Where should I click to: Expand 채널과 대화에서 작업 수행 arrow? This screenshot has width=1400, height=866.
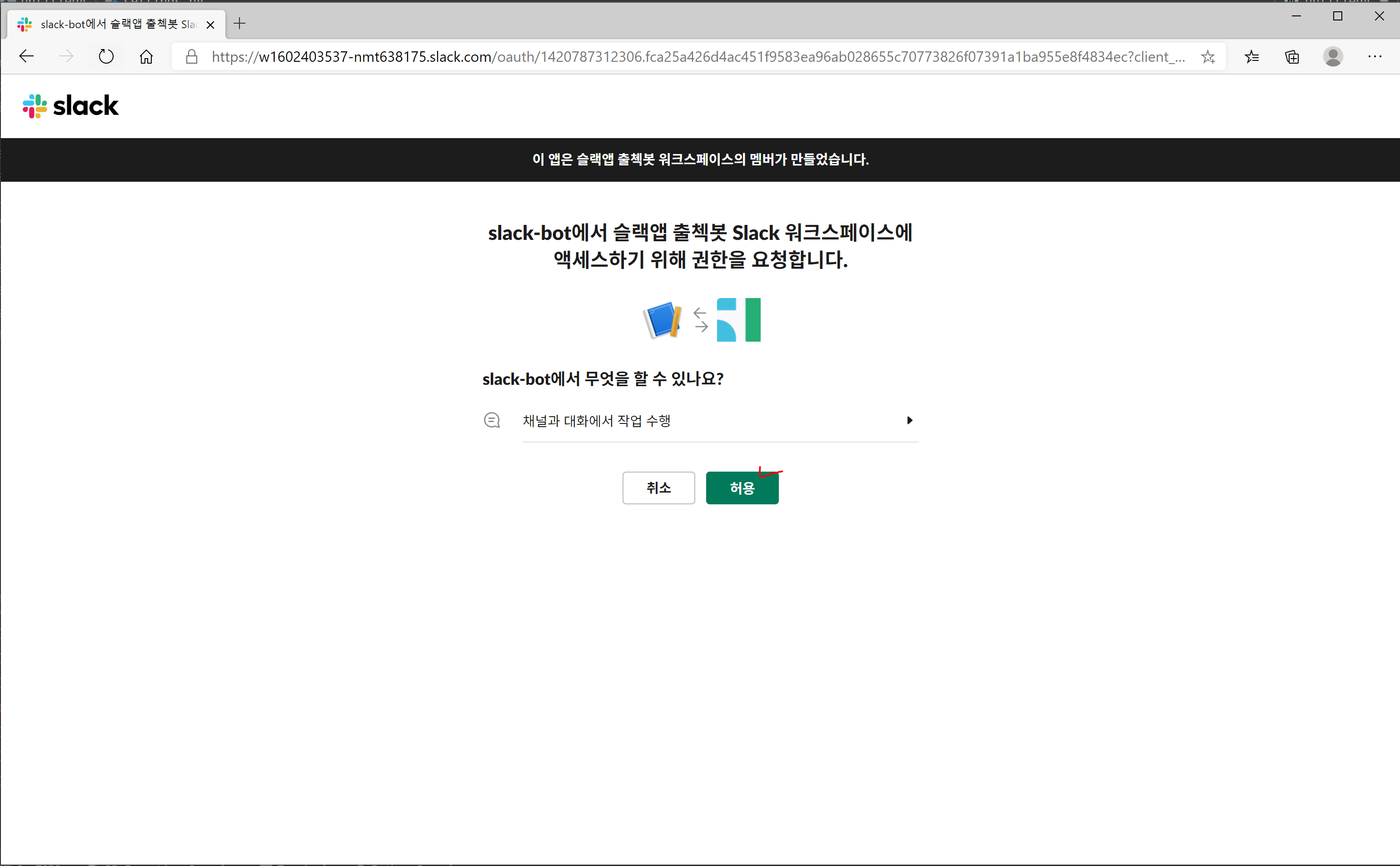tap(909, 420)
